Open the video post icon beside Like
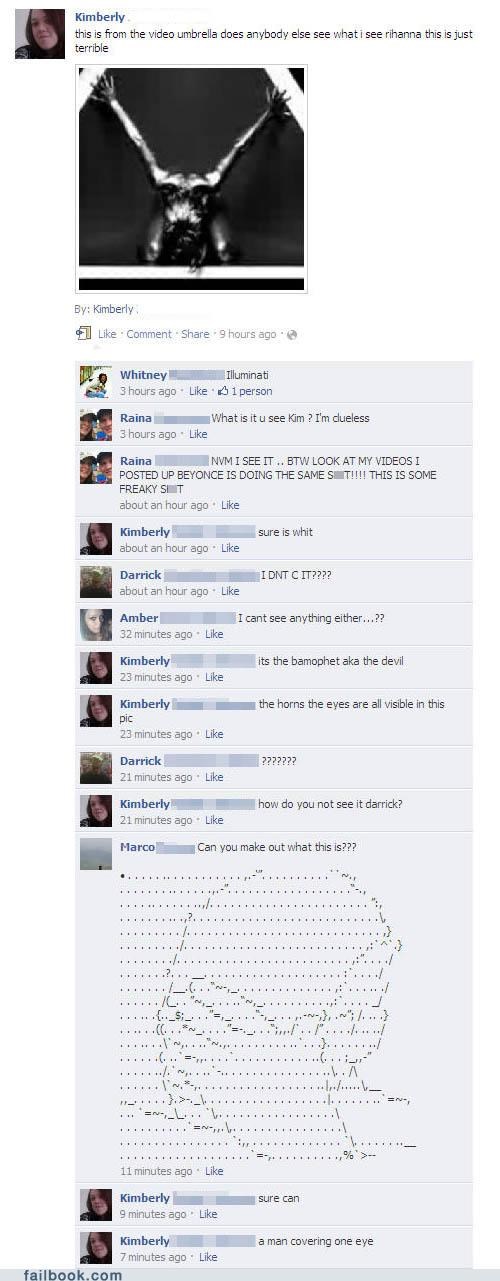This screenshot has width=500, height=1281. click(x=84, y=333)
